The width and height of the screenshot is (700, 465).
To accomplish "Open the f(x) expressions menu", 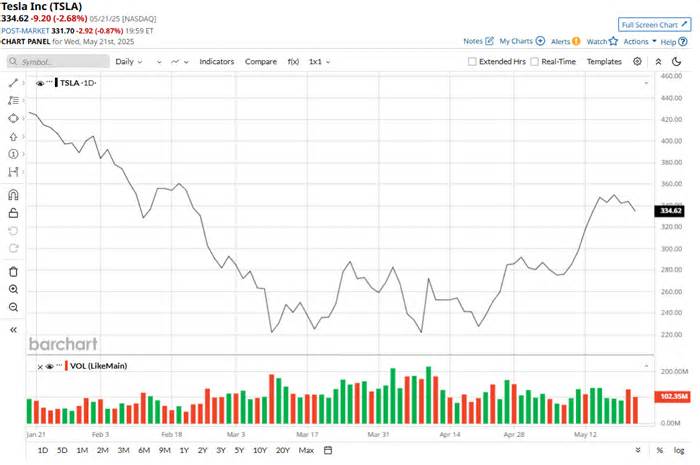I will [293, 62].
